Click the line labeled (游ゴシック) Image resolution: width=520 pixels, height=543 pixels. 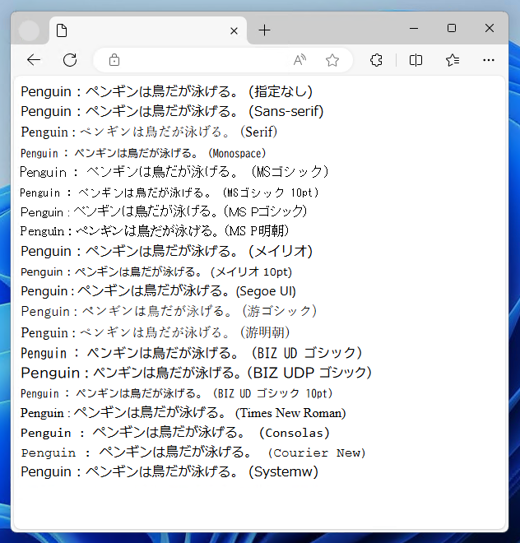169,311
